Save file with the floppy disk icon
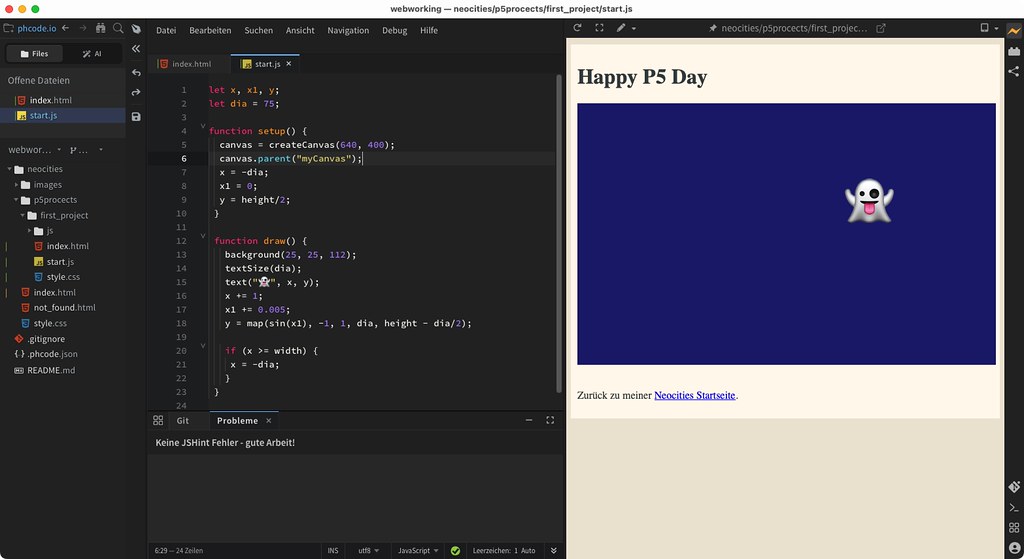 (136, 117)
